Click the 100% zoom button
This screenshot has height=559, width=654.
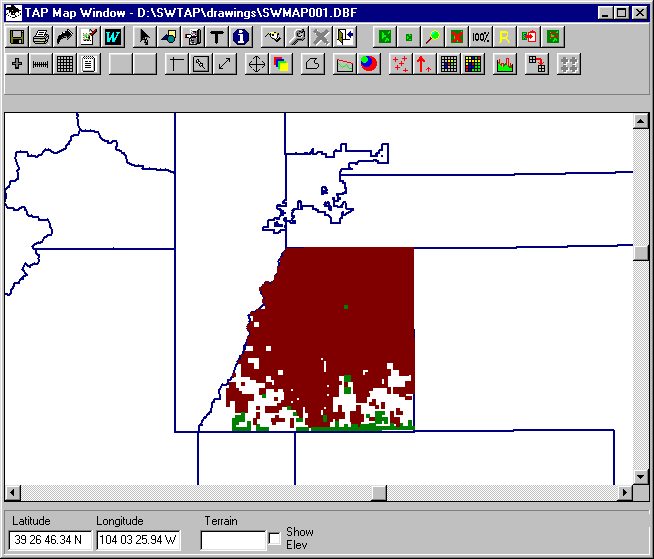480,37
